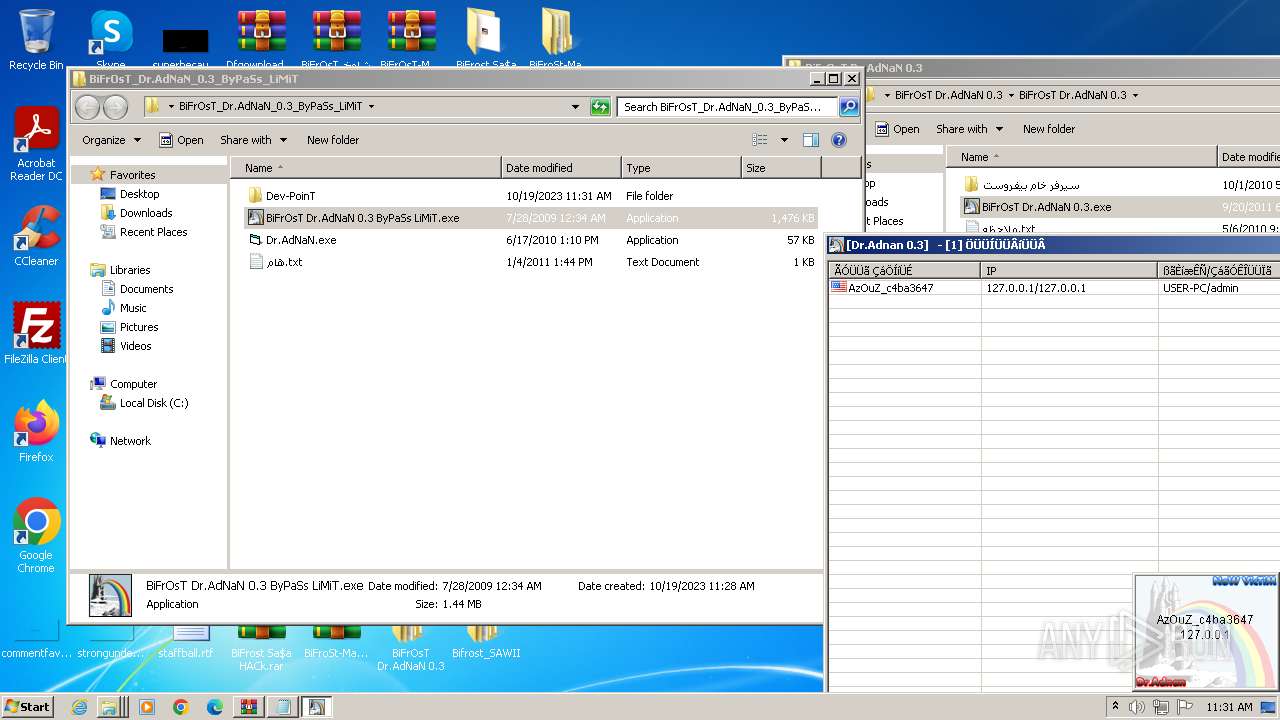
Task: Change the view using the Views icon
Action: [x=760, y=140]
